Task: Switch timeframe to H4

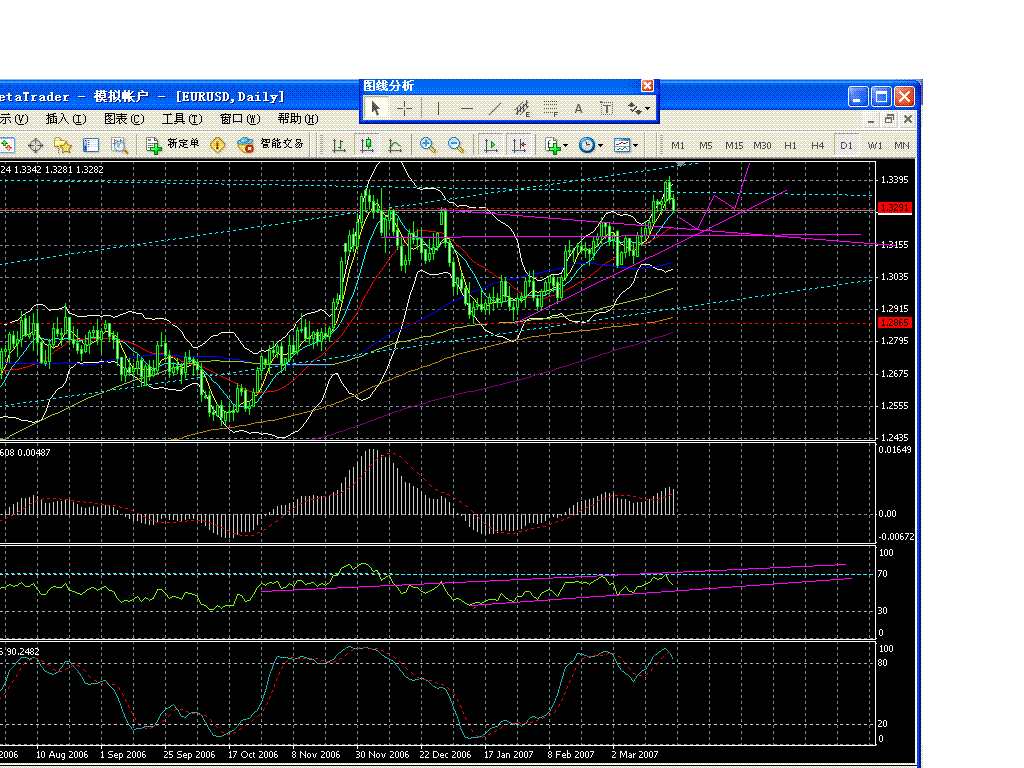Action: [818, 146]
